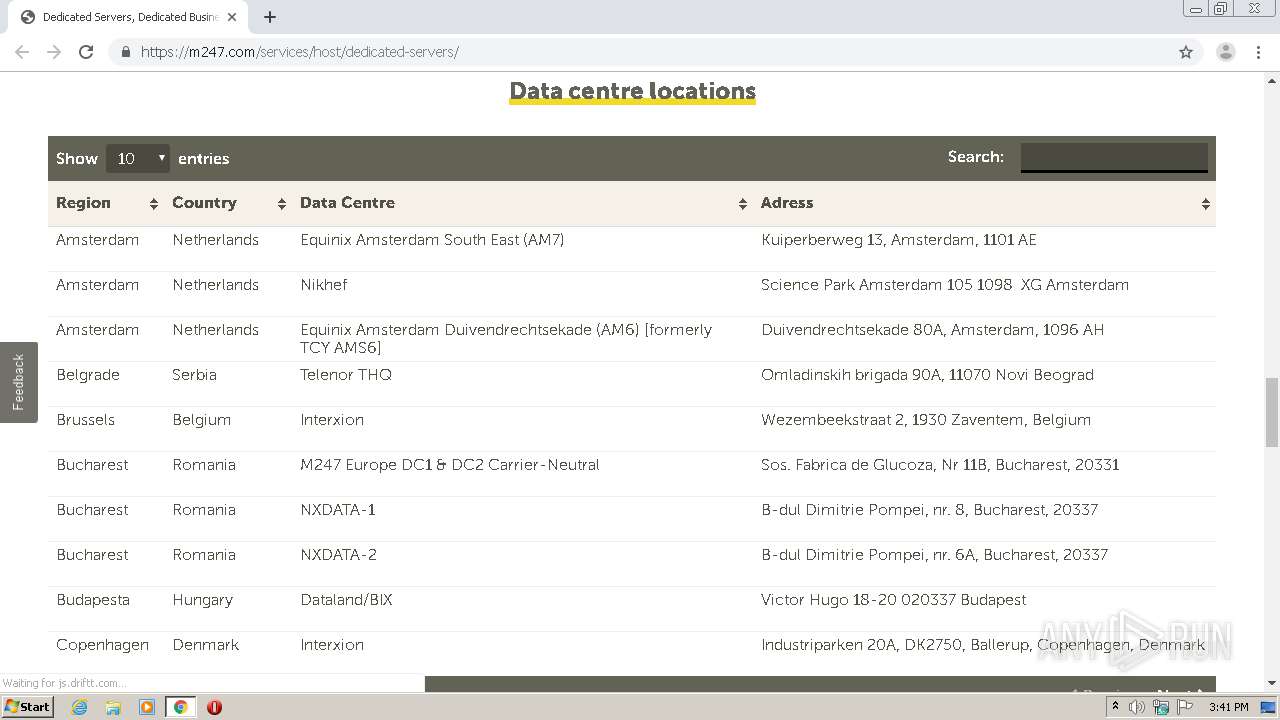Open Action Center flag icon
1280x720 pixels.
pos(1185,707)
